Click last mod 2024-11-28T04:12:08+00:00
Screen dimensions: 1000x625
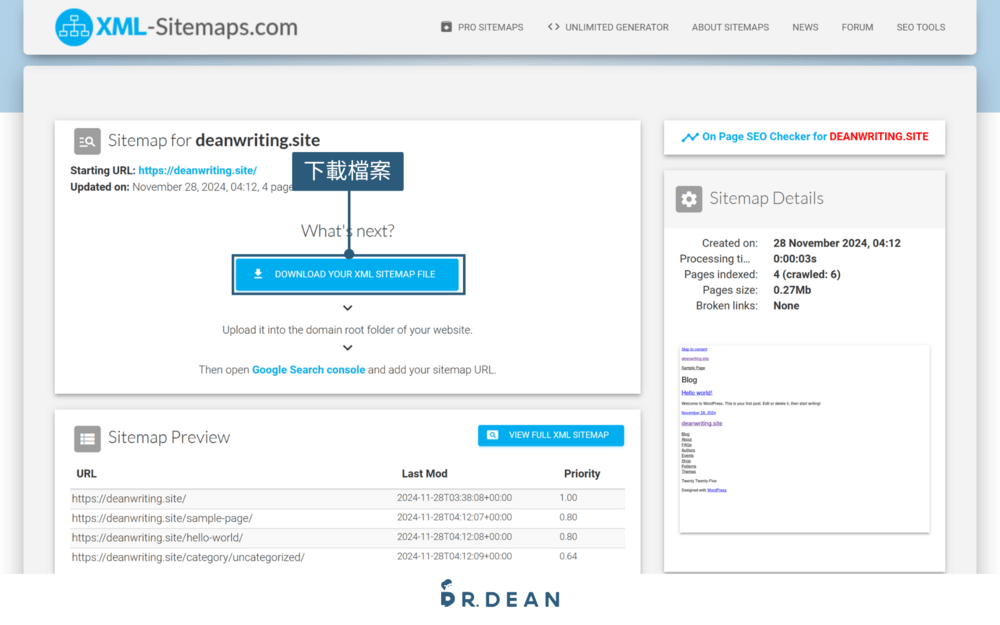point(454,537)
